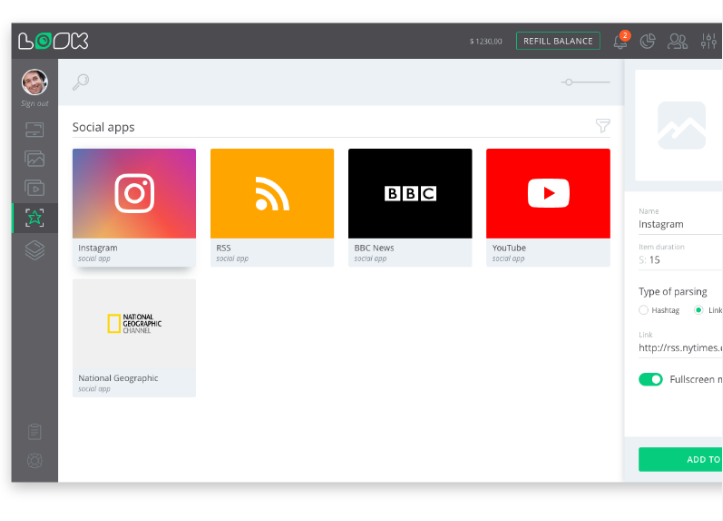The image size is (723, 521).
Task: Click the Link URL input field
Action: (680, 348)
